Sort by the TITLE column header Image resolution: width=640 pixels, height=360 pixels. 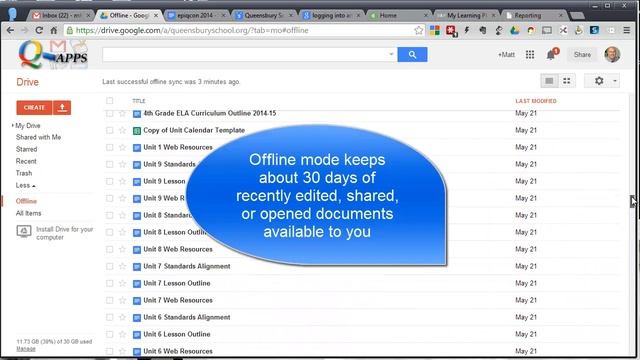[139, 101]
